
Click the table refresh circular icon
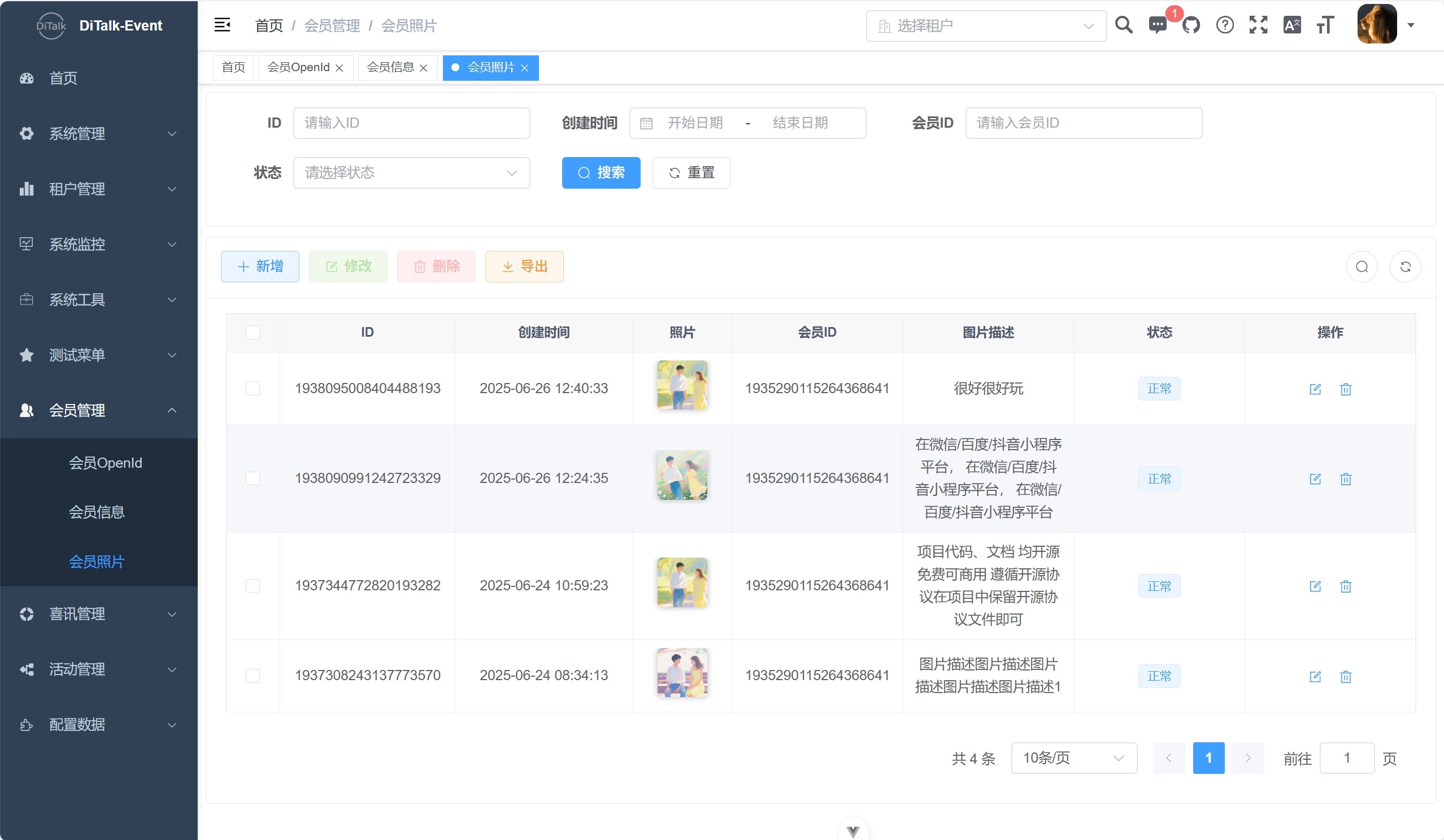pyautogui.click(x=1405, y=267)
